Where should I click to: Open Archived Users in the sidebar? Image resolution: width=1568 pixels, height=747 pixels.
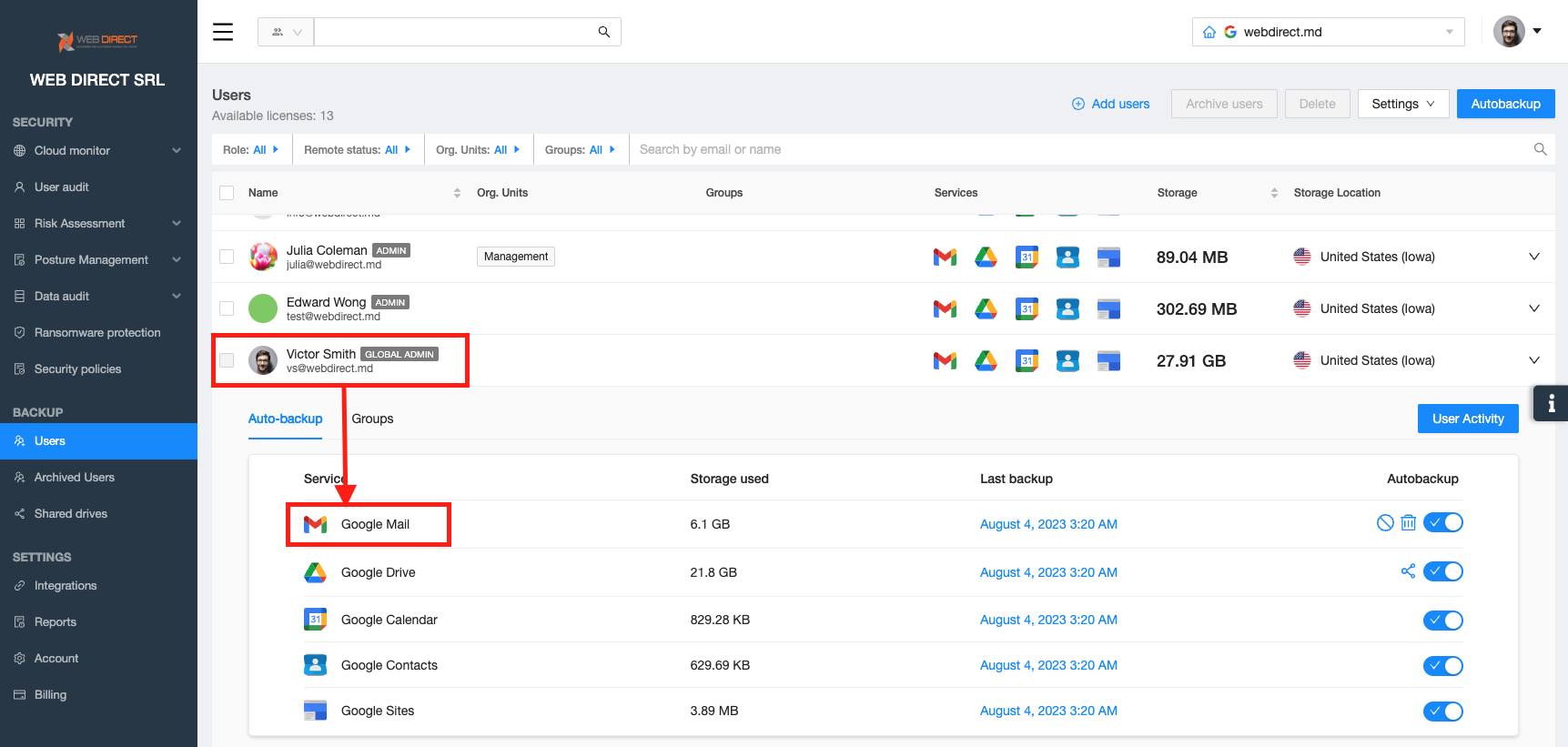(75, 478)
